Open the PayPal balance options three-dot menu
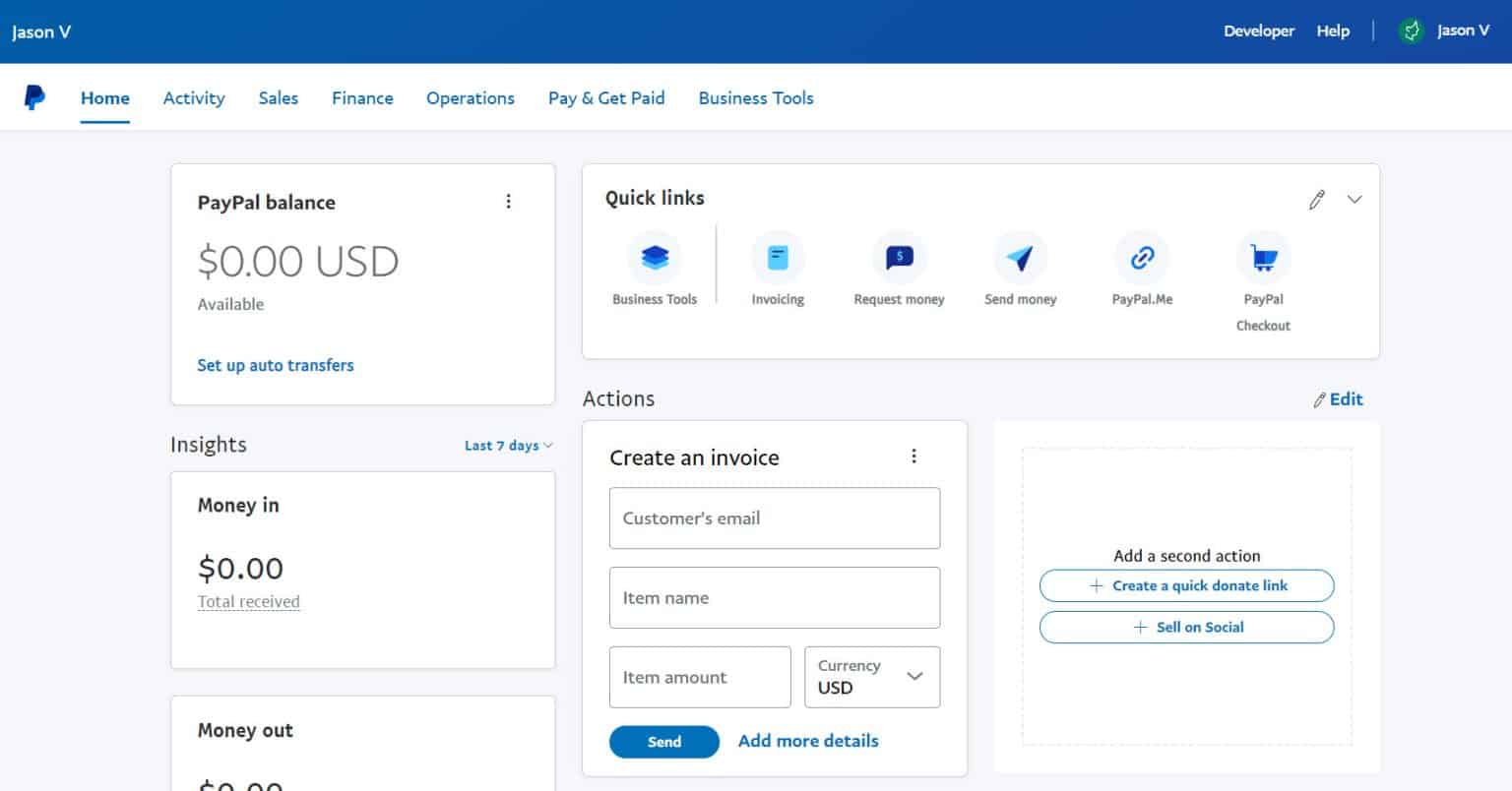 510,201
